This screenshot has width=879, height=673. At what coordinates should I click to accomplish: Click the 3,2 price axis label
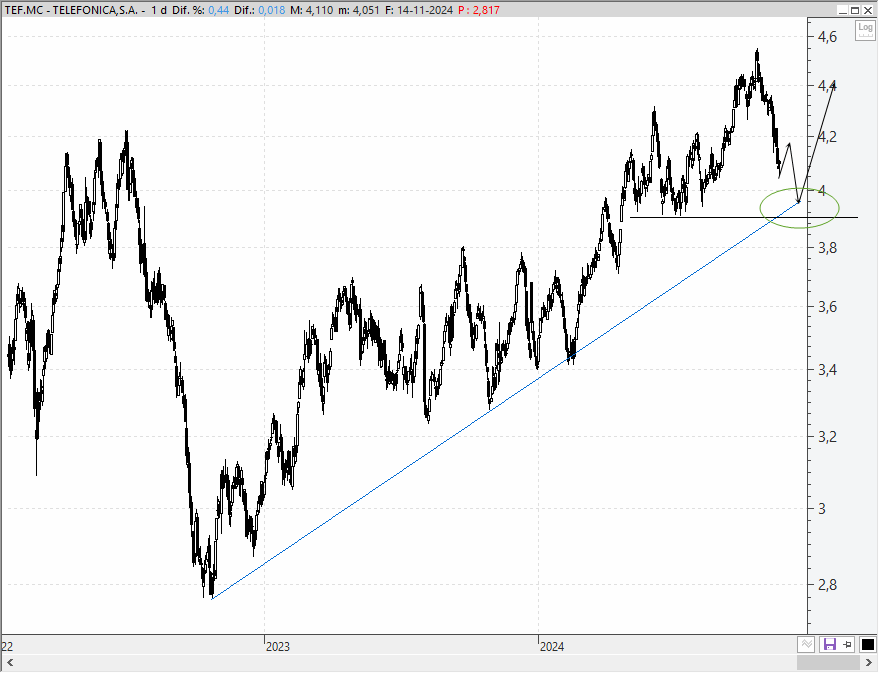[x=827, y=437]
